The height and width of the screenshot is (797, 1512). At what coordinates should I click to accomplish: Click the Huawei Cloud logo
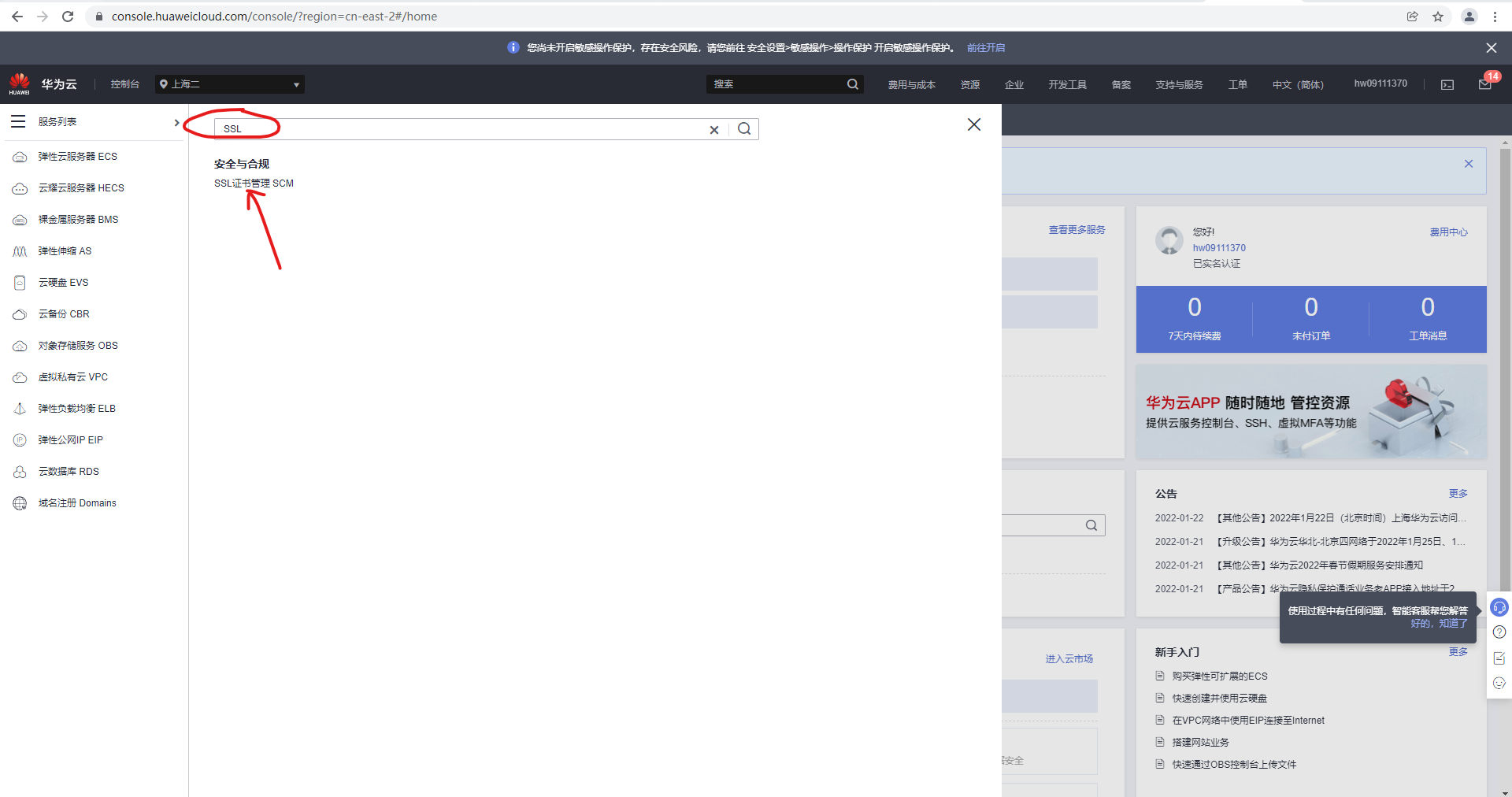coord(20,83)
